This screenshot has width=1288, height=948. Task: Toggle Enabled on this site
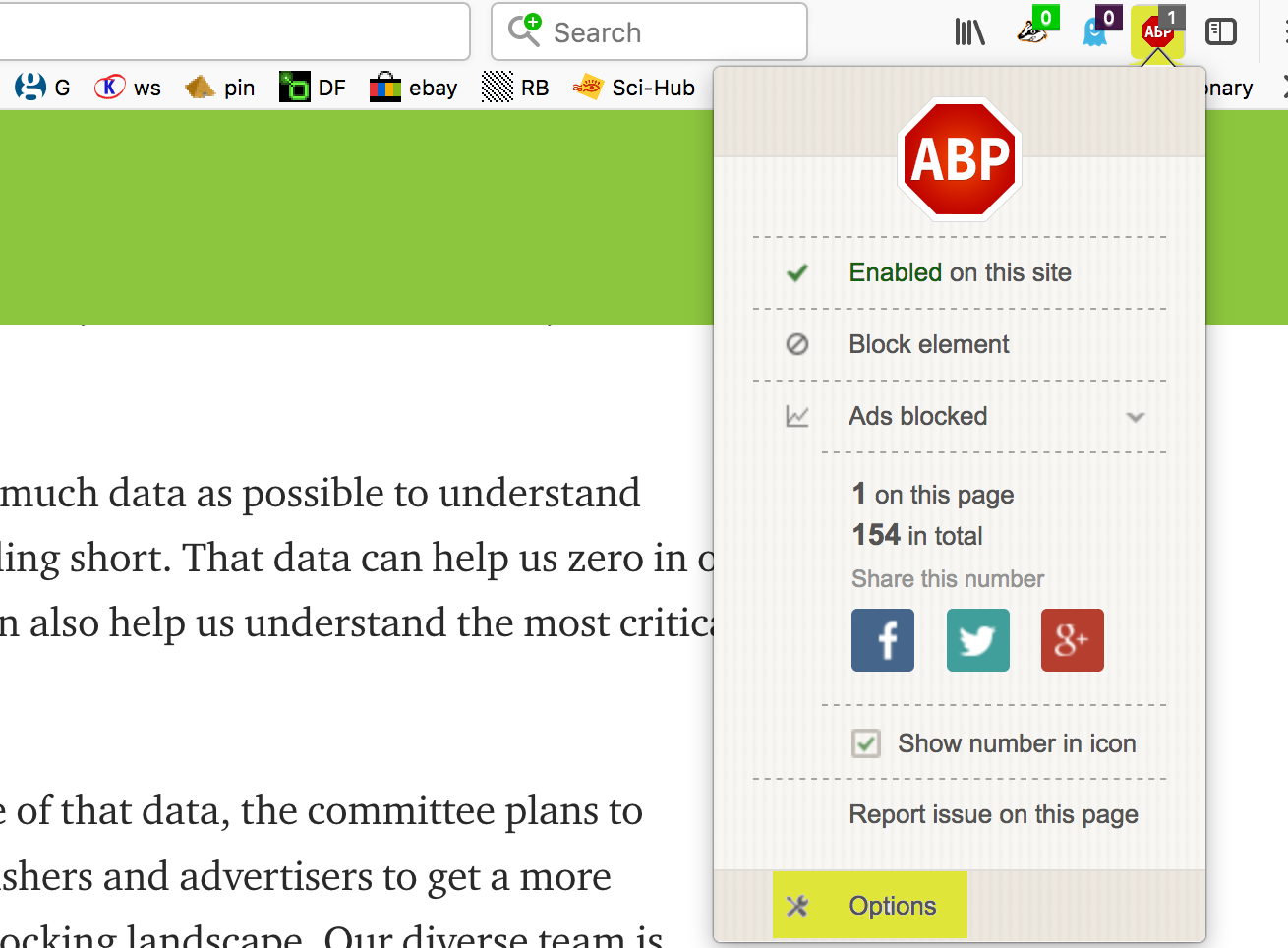[959, 272]
